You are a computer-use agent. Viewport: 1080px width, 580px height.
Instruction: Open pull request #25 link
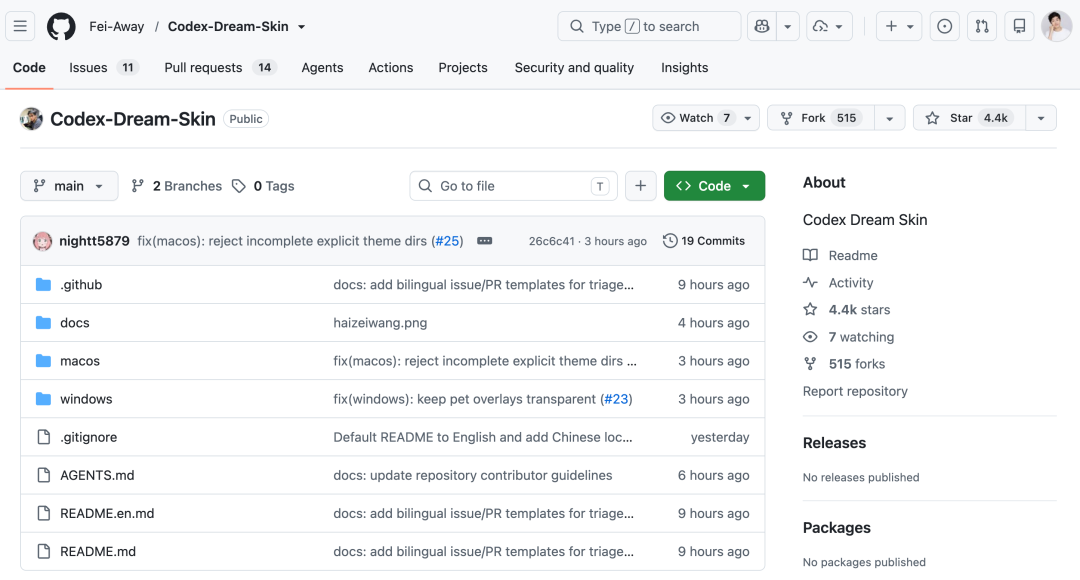[448, 241]
